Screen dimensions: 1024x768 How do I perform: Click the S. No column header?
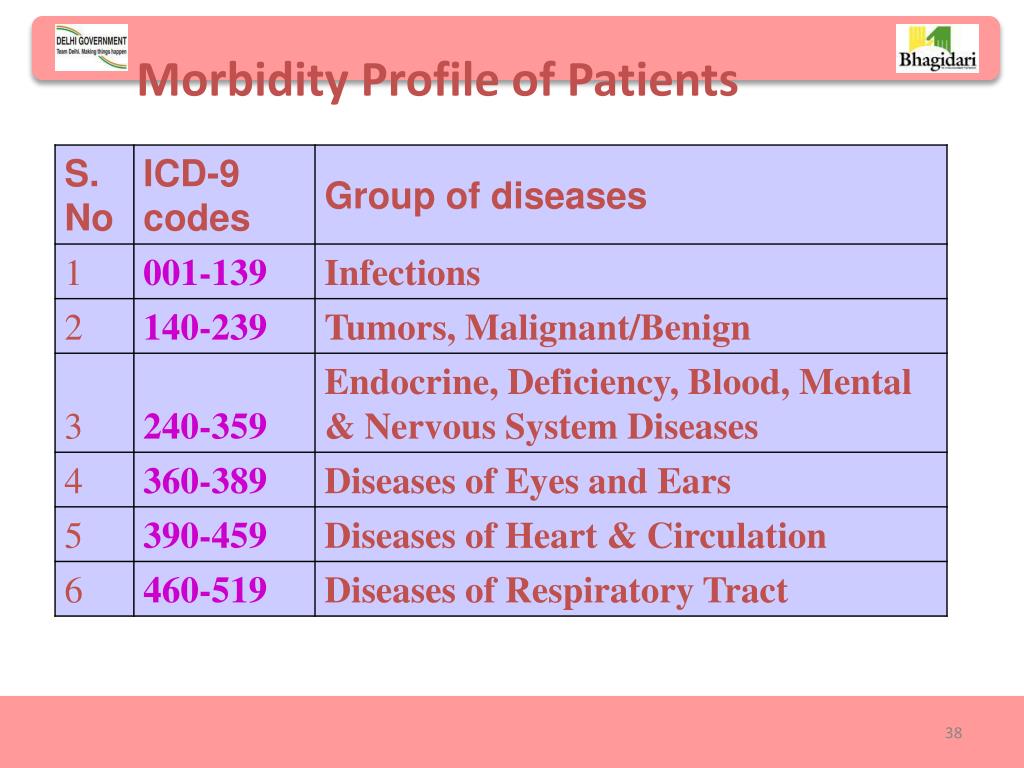[x=89, y=196]
